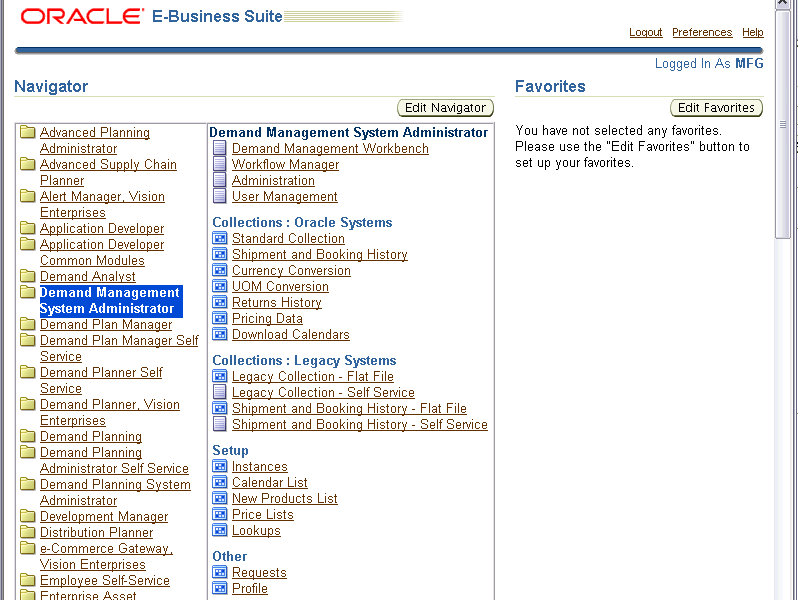
Task: Select the Demand Planner Self Service responsibility
Action: tap(101, 381)
